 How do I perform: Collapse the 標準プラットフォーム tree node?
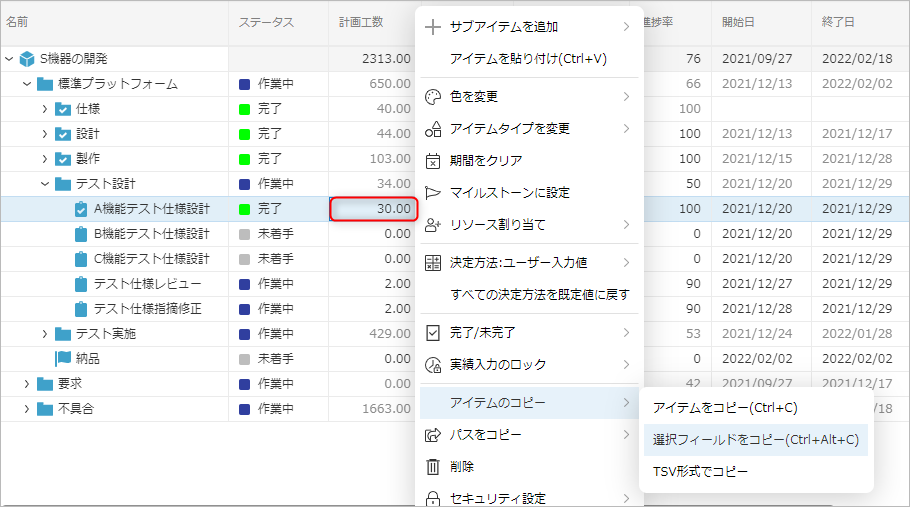coord(27,84)
